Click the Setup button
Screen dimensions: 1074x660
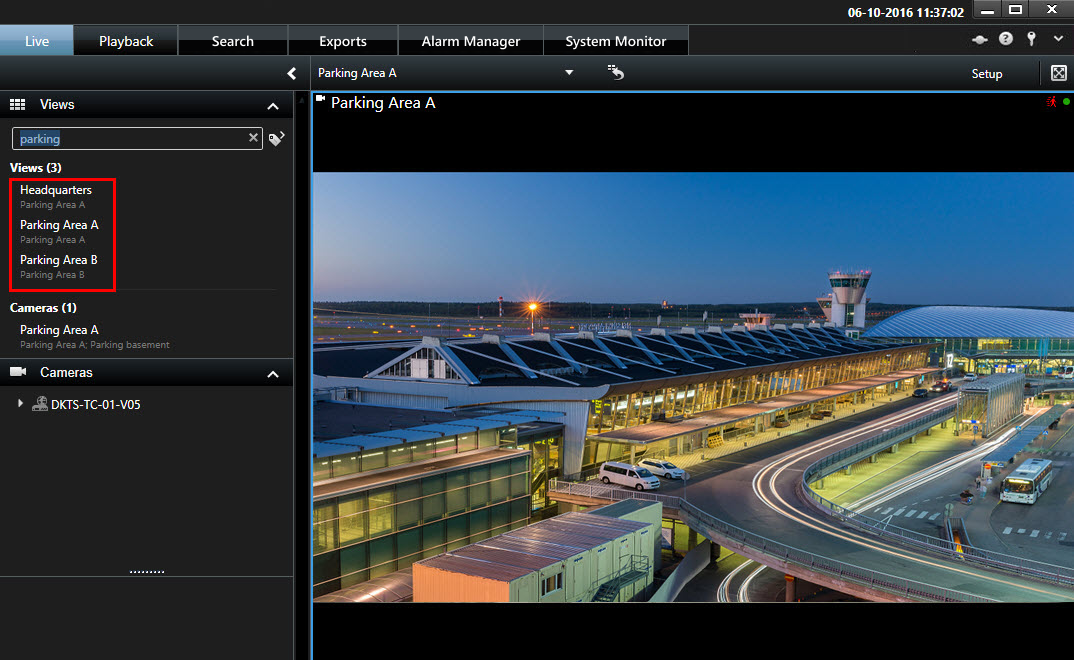click(986, 74)
